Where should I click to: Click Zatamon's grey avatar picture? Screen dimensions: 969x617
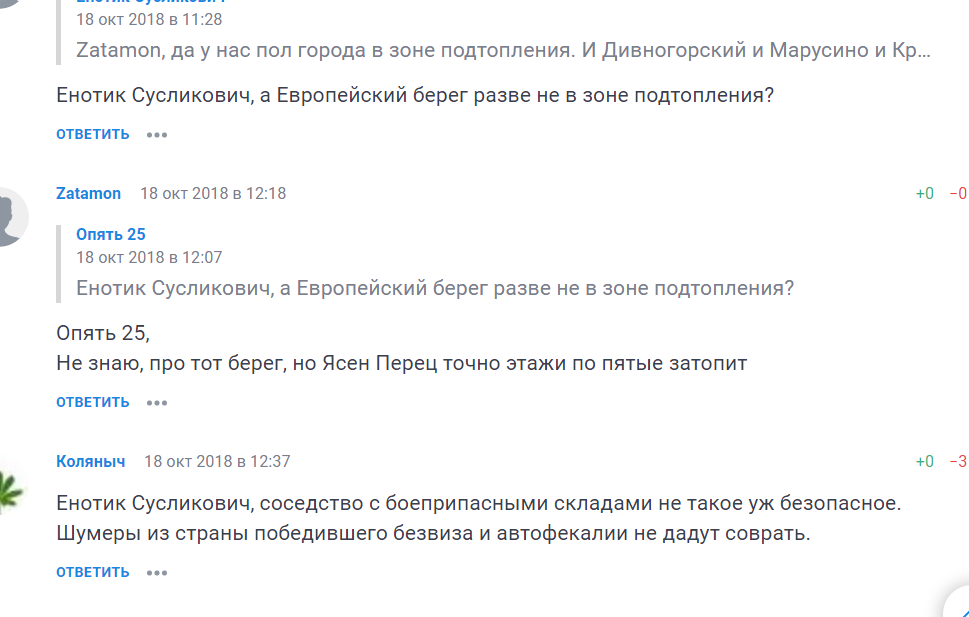[8, 215]
